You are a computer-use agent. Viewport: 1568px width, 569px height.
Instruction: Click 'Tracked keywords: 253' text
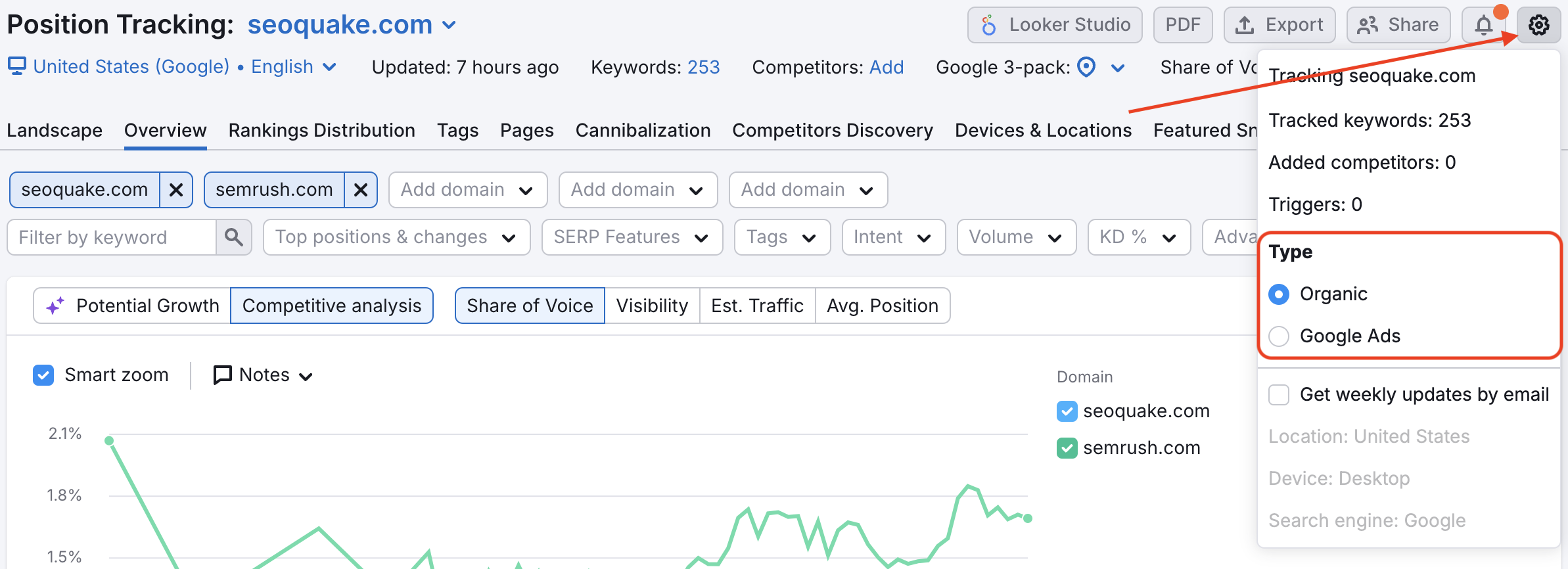coord(1370,120)
